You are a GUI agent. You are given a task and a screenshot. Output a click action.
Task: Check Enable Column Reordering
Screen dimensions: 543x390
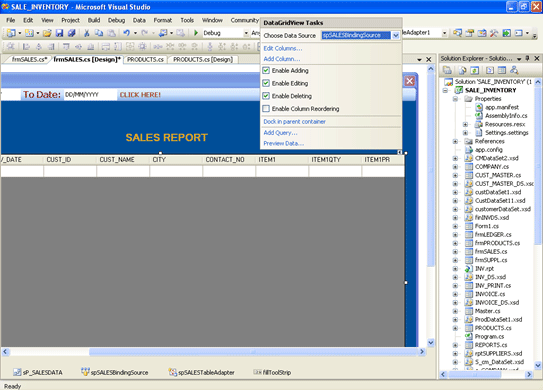coord(266,109)
